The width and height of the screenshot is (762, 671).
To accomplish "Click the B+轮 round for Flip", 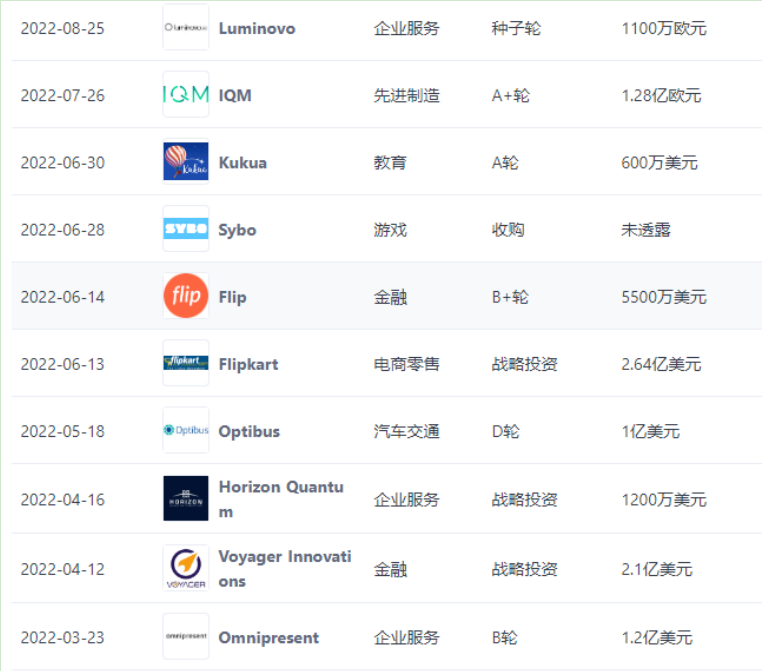I will coord(510,297).
